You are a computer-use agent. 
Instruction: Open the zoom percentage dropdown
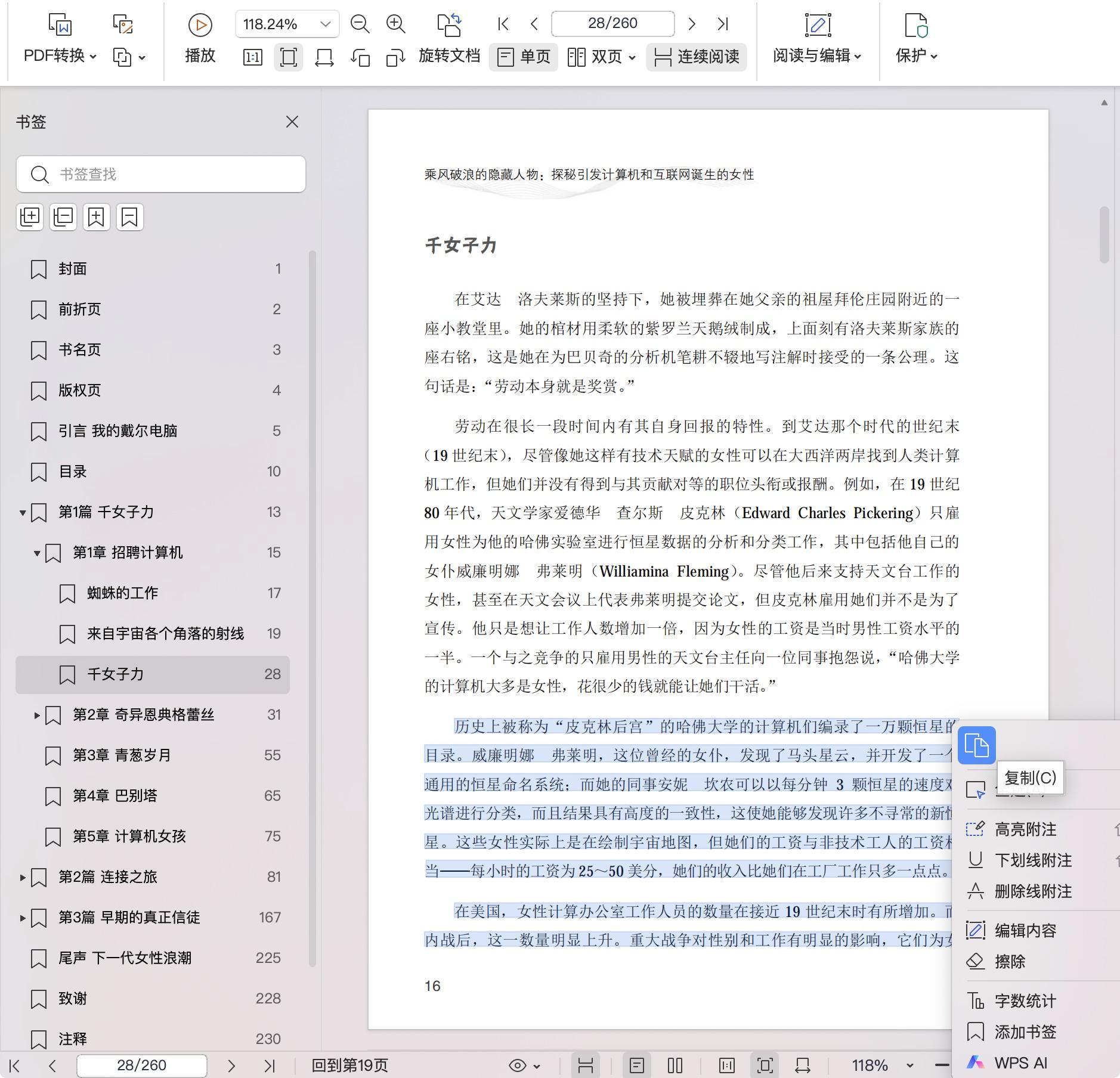(325, 24)
